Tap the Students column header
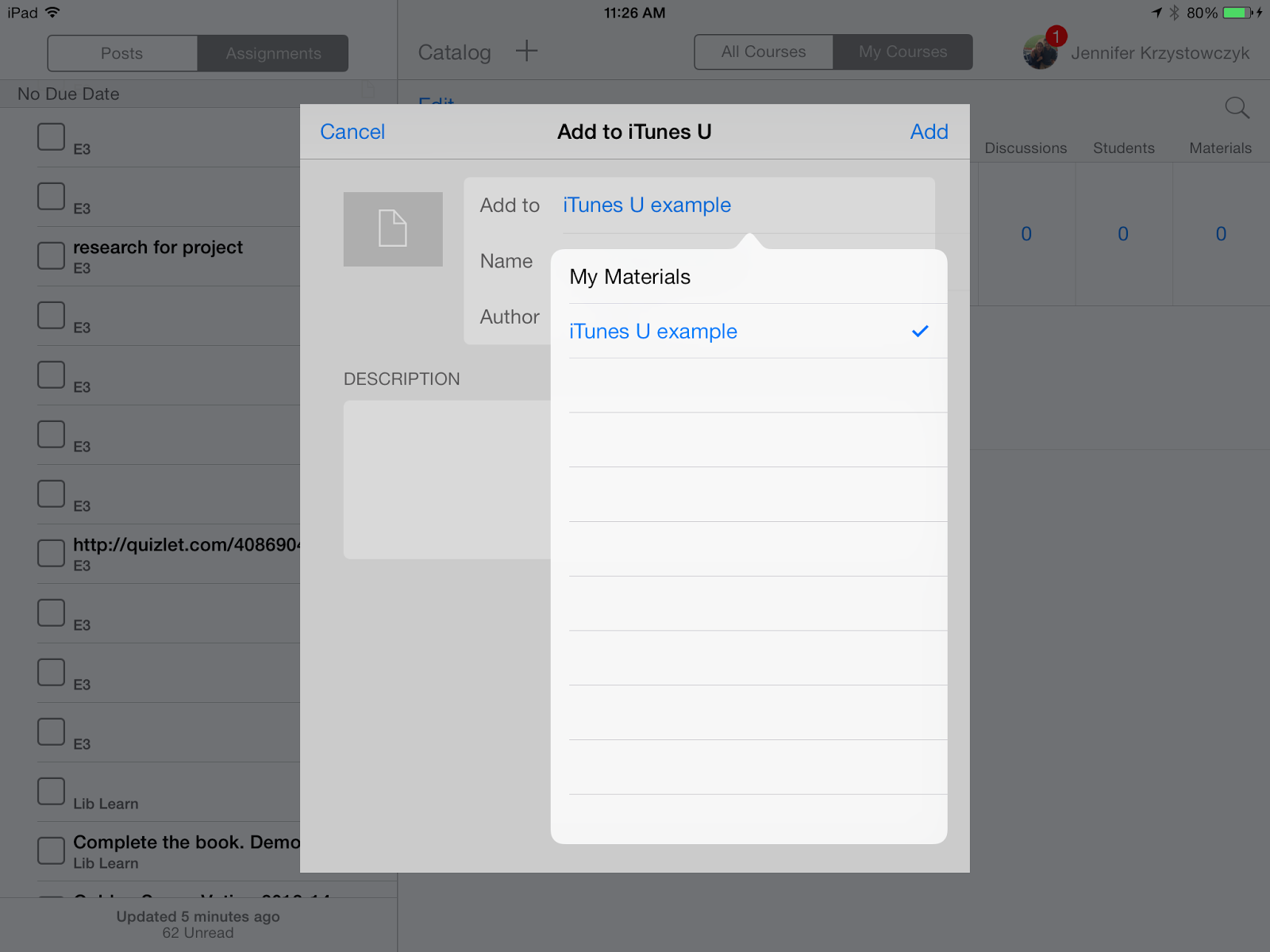 1124,148
